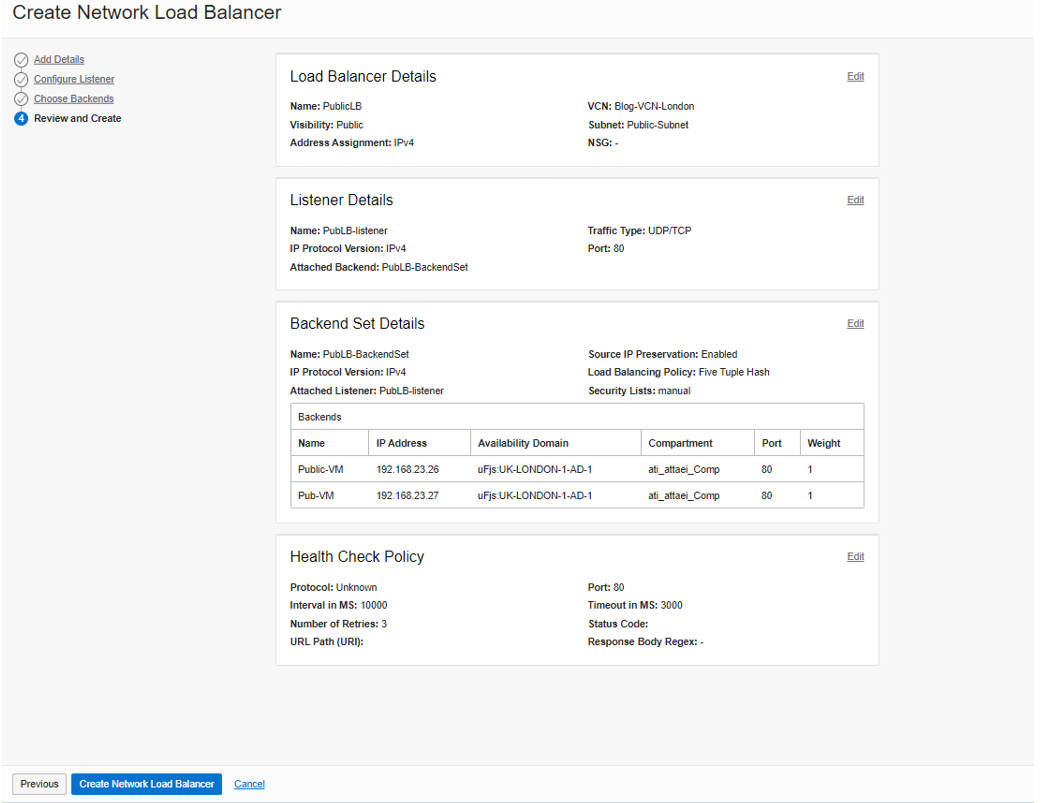
Task: Cancel the load balancer creation
Action: [249, 785]
